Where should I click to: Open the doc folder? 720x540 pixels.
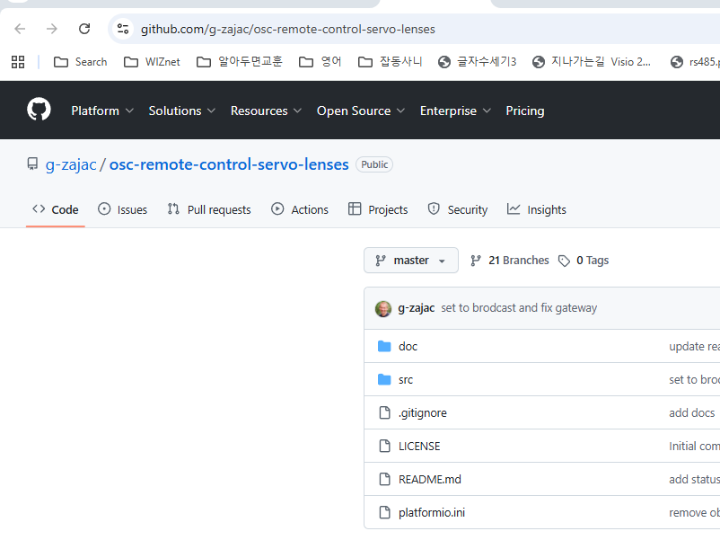[x=408, y=346]
